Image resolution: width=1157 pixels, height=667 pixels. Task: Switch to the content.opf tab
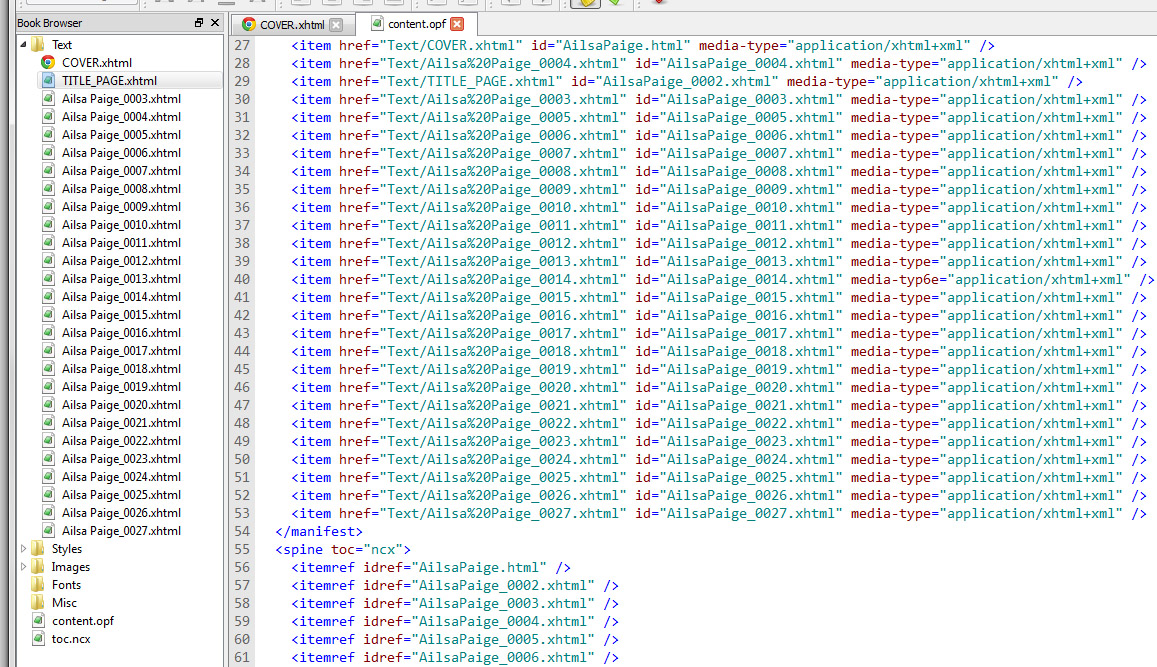(417, 24)
